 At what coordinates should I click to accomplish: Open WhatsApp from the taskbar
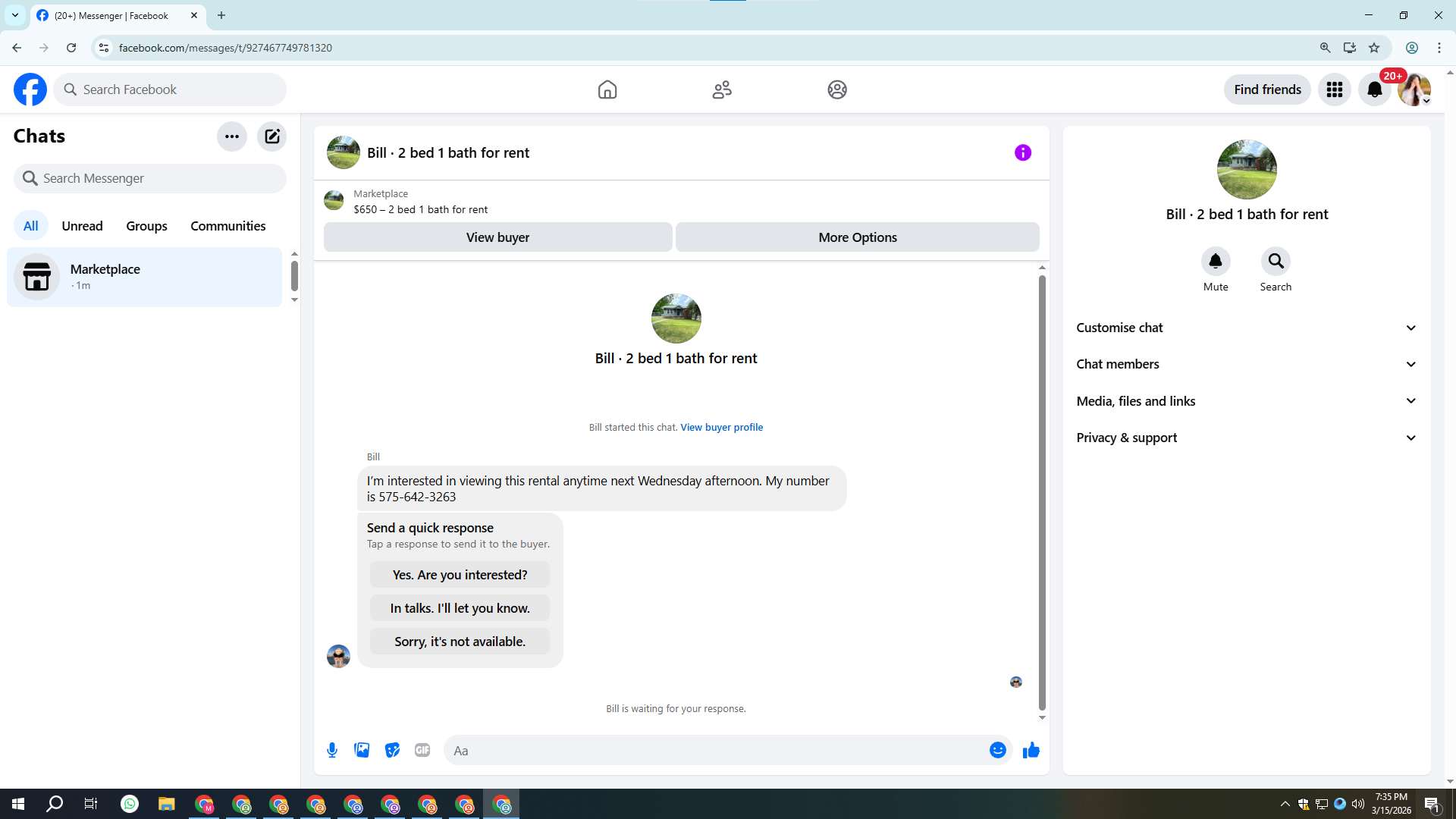tap(130, 804)
